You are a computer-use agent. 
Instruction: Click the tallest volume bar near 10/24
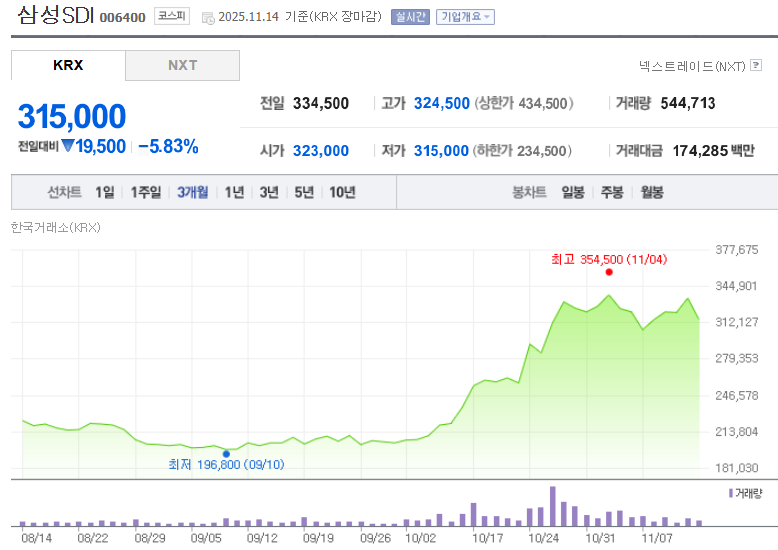553,506
